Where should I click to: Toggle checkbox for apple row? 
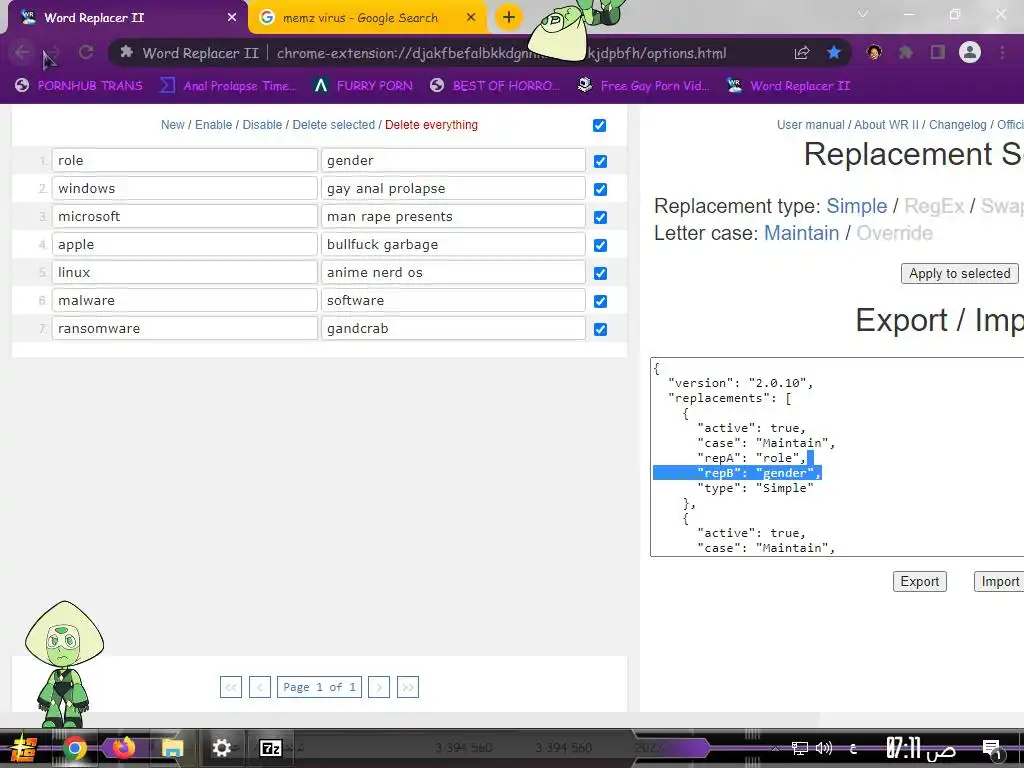click(600, 246)
